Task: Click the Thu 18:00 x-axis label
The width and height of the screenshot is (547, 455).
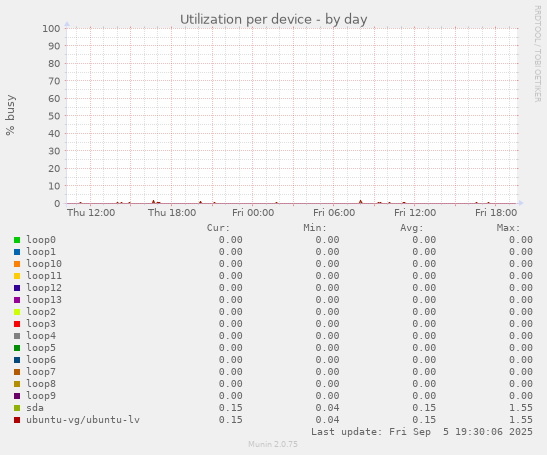Action: 172,212
